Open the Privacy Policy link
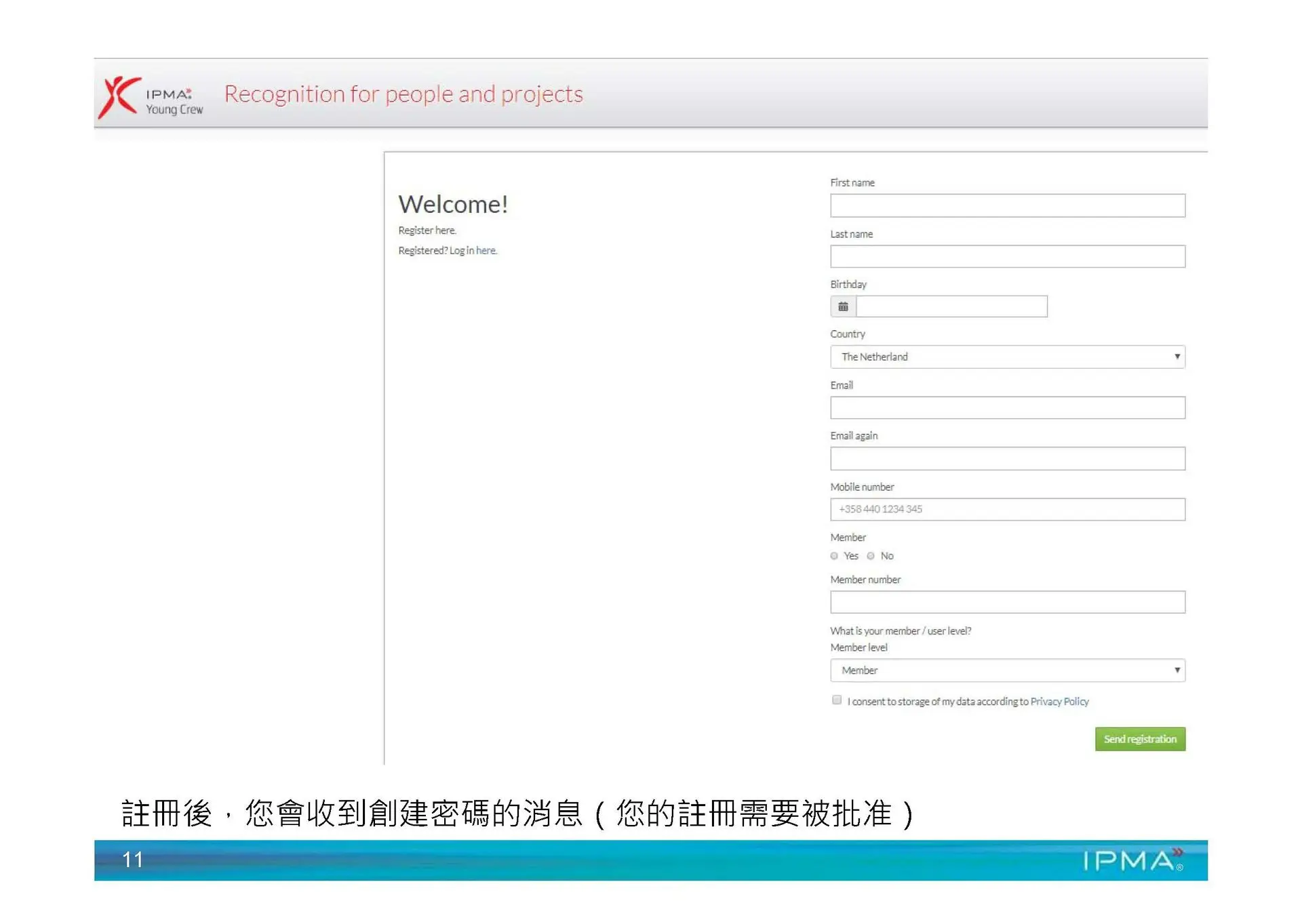 click(1059, 702)
